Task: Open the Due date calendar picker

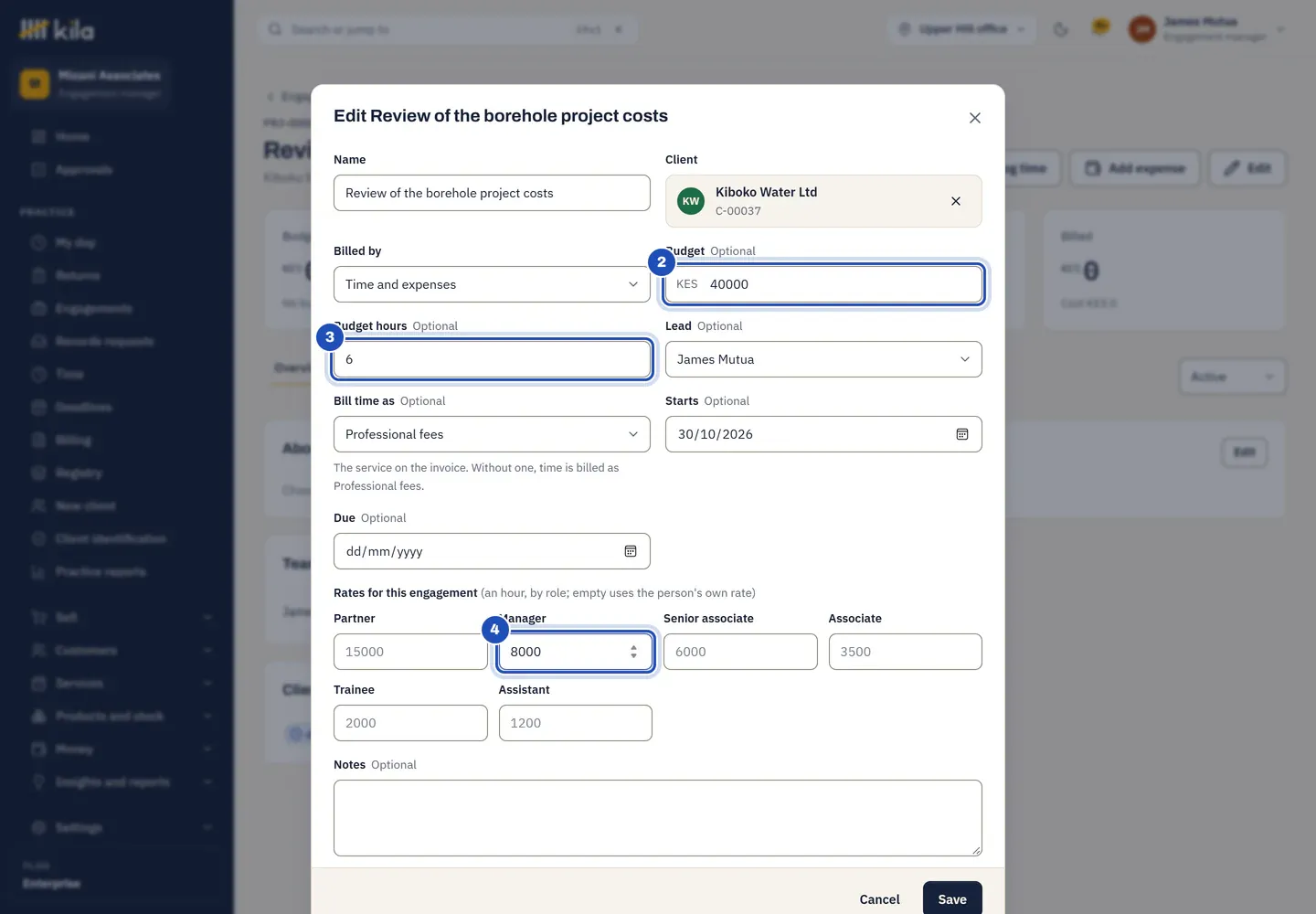Action: (x=631, y=551)
